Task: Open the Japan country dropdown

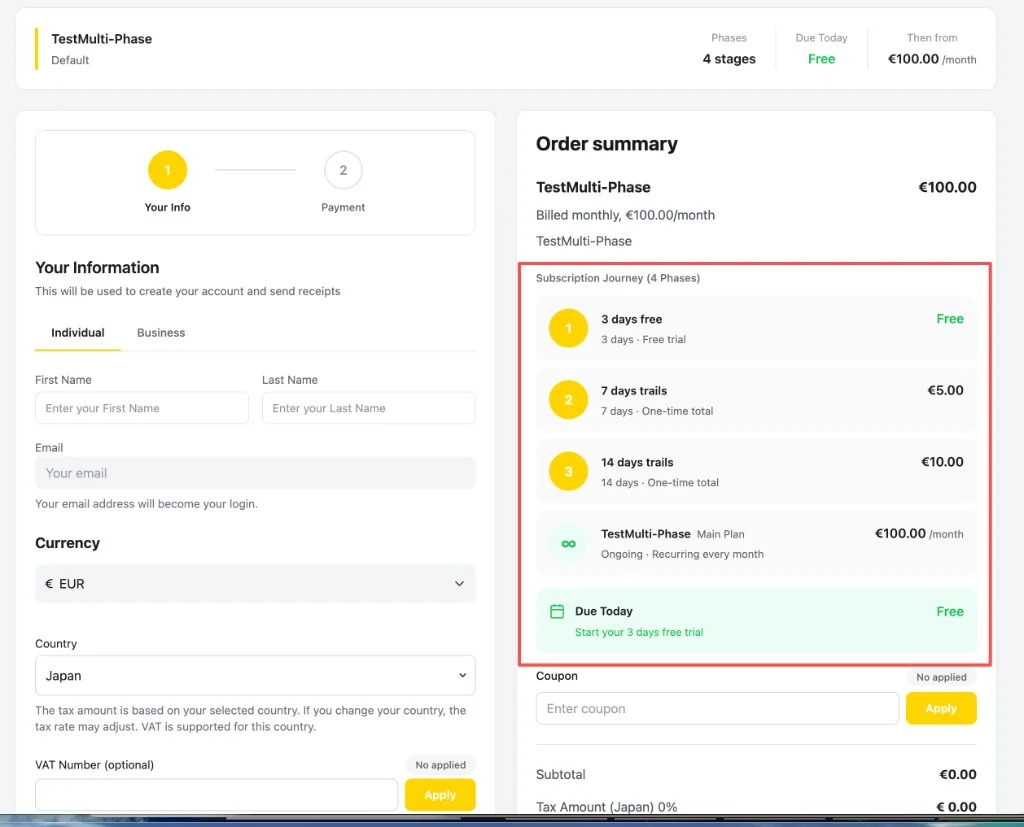Action: [x=255, y=675]
